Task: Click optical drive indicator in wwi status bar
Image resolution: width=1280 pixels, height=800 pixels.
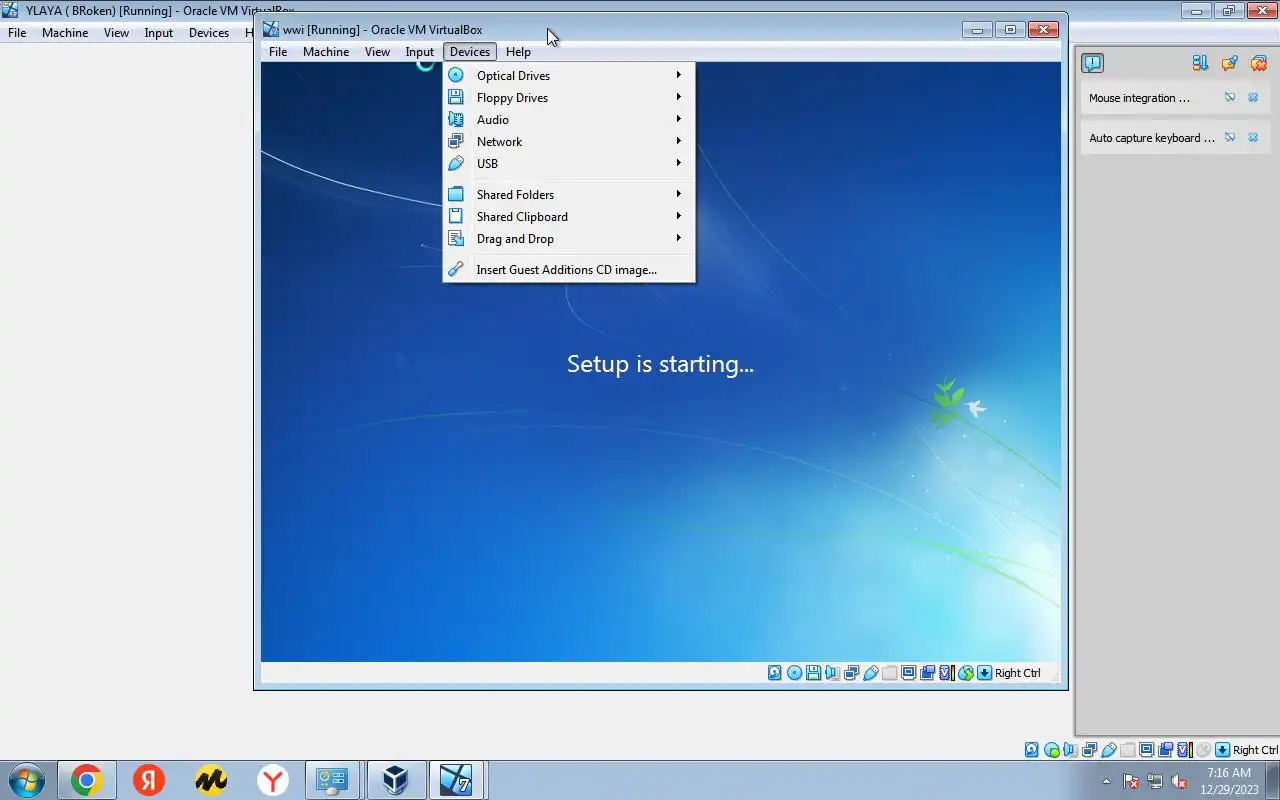Action: pos(794,673)
